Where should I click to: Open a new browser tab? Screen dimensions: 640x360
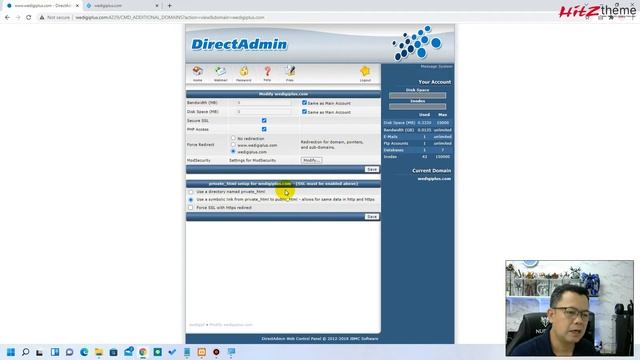tap(169, 6)
